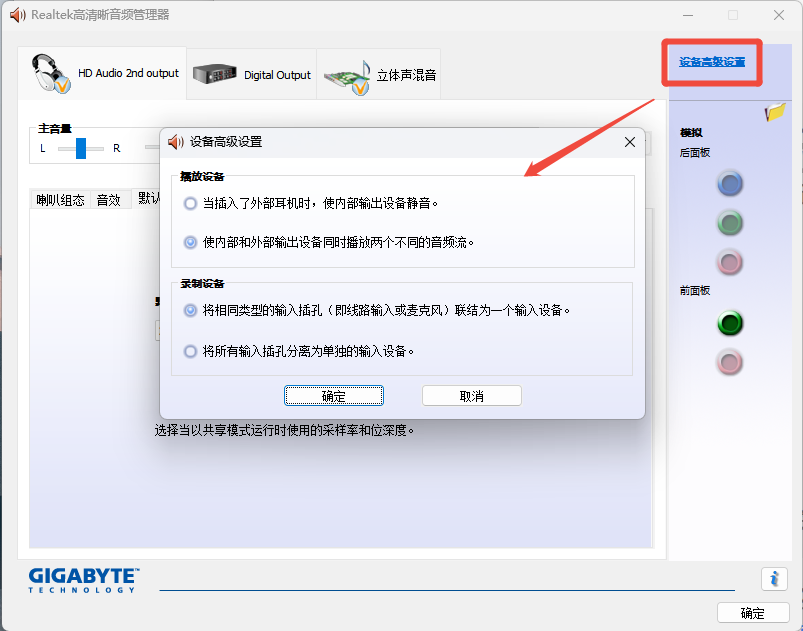This screenshot has width=803, height=631.
Task: Switch to Digital Output tab
Action: click(x=251, y=74)
